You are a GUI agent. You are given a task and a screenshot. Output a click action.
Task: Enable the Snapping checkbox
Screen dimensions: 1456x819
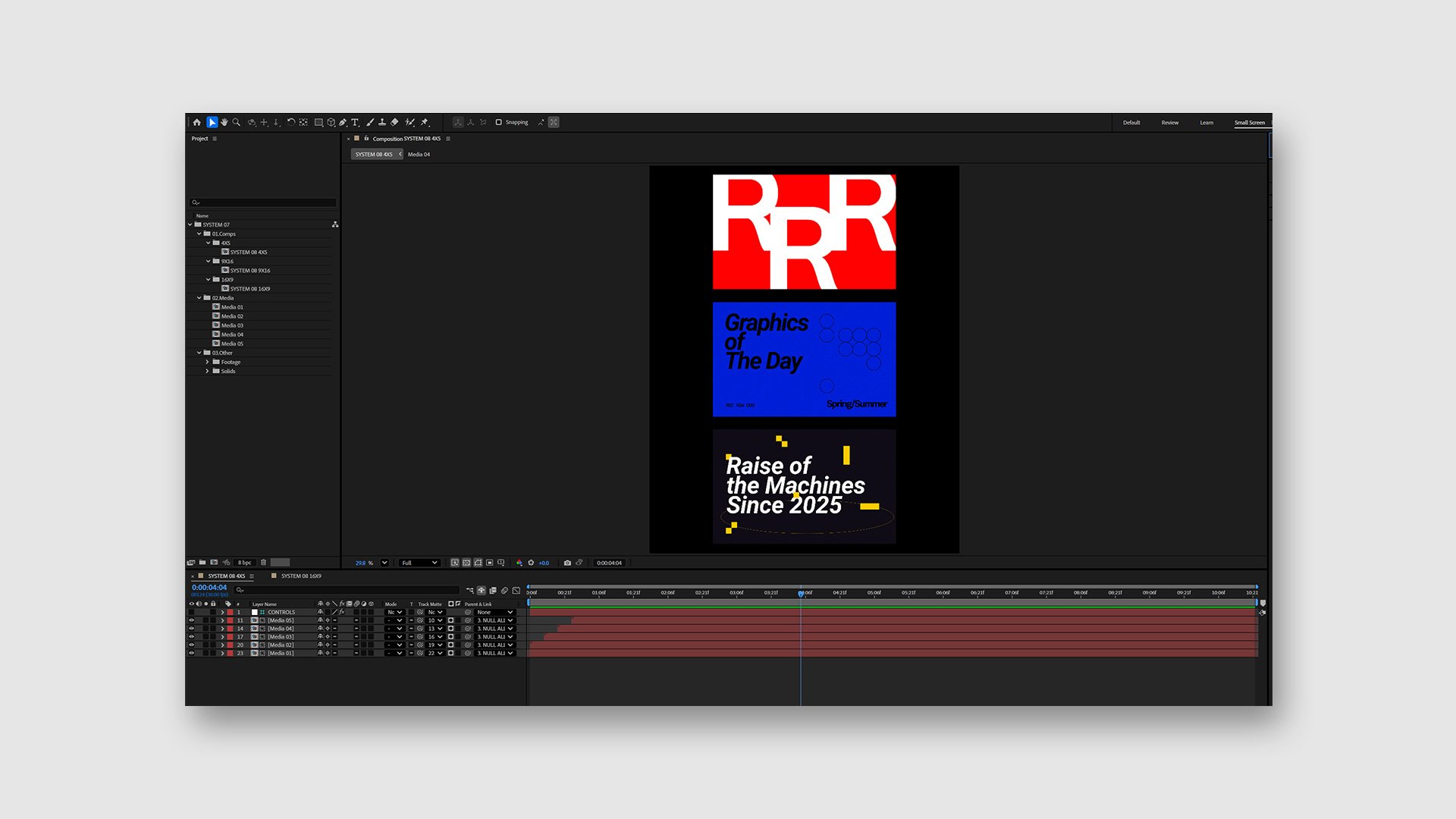499,122
